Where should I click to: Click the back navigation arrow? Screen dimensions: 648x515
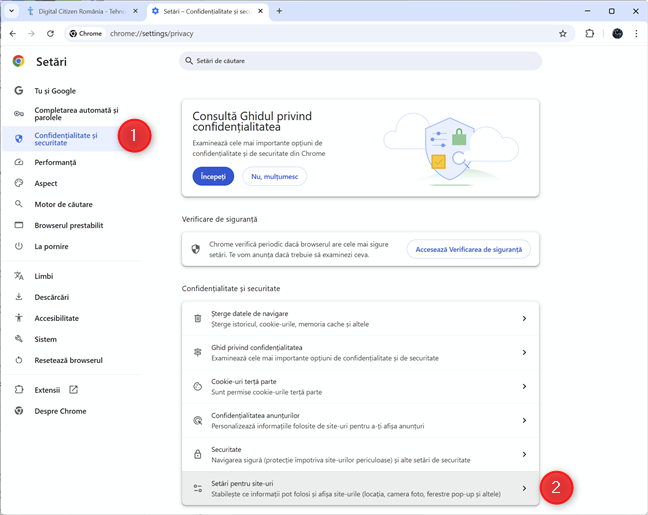tap(13, 33)
